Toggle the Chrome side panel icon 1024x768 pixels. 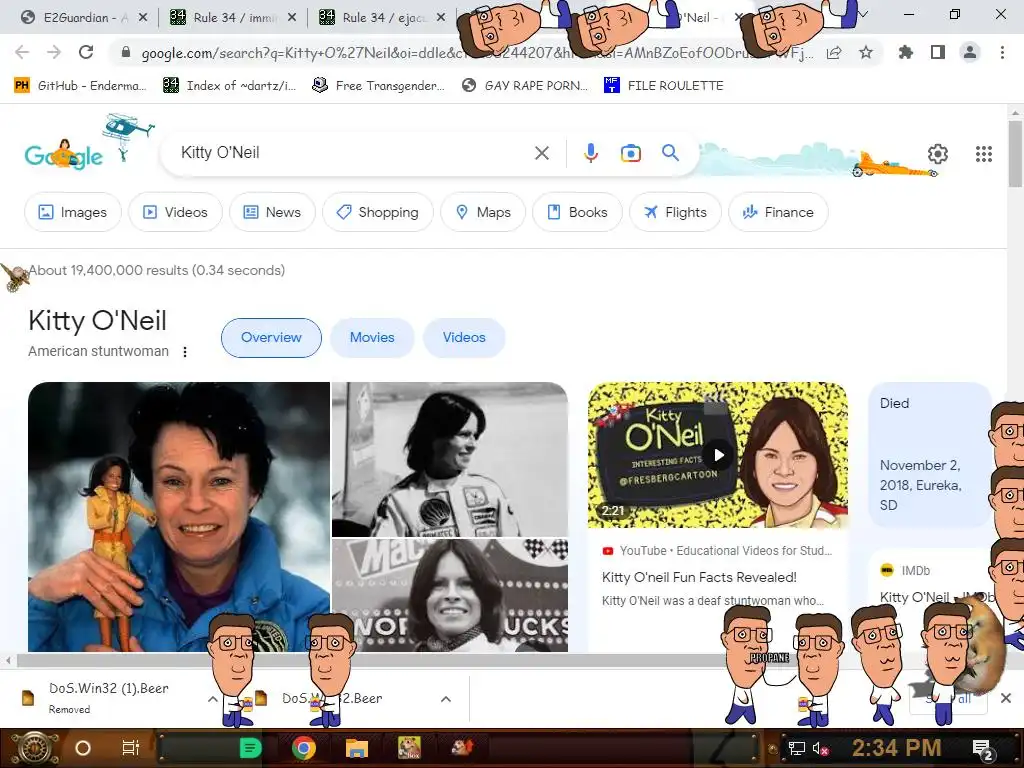point(938,53)
